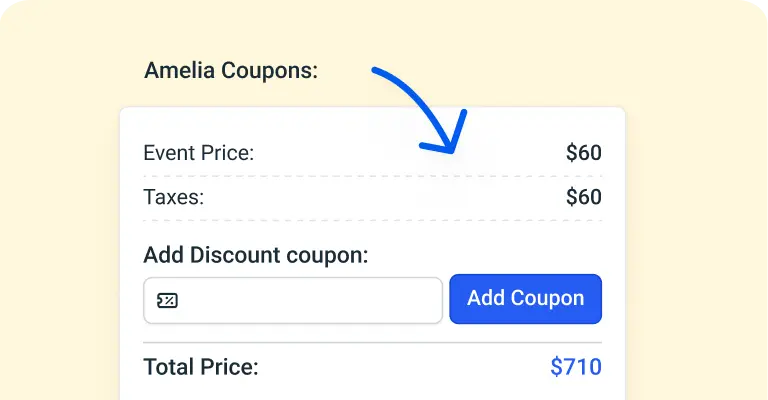The height and width of the screenshot is (400, 768).
Task: Click the dashed divider under Taxes
Action: coord(373,220)
